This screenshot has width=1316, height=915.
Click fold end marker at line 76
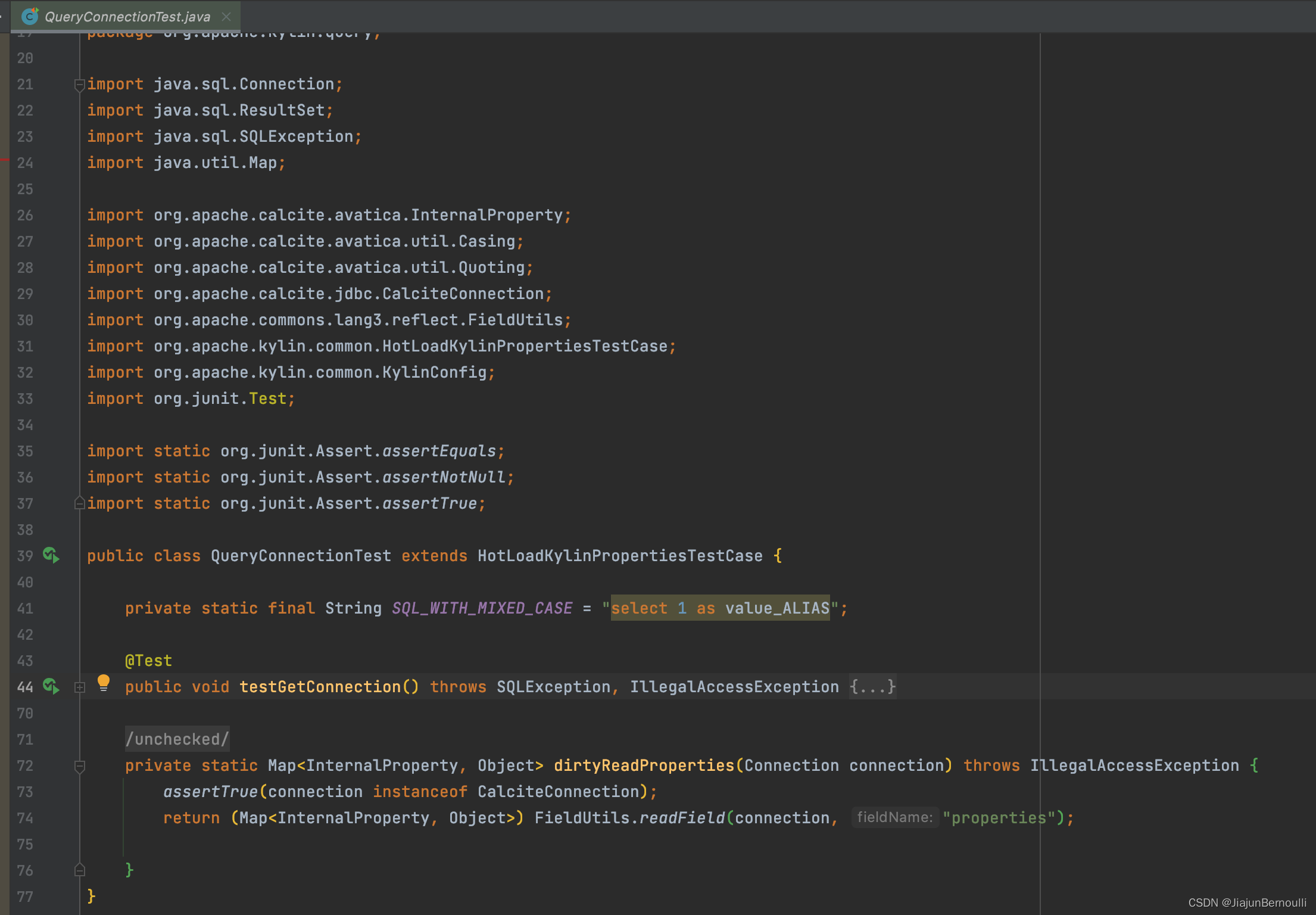click(80, 870)
